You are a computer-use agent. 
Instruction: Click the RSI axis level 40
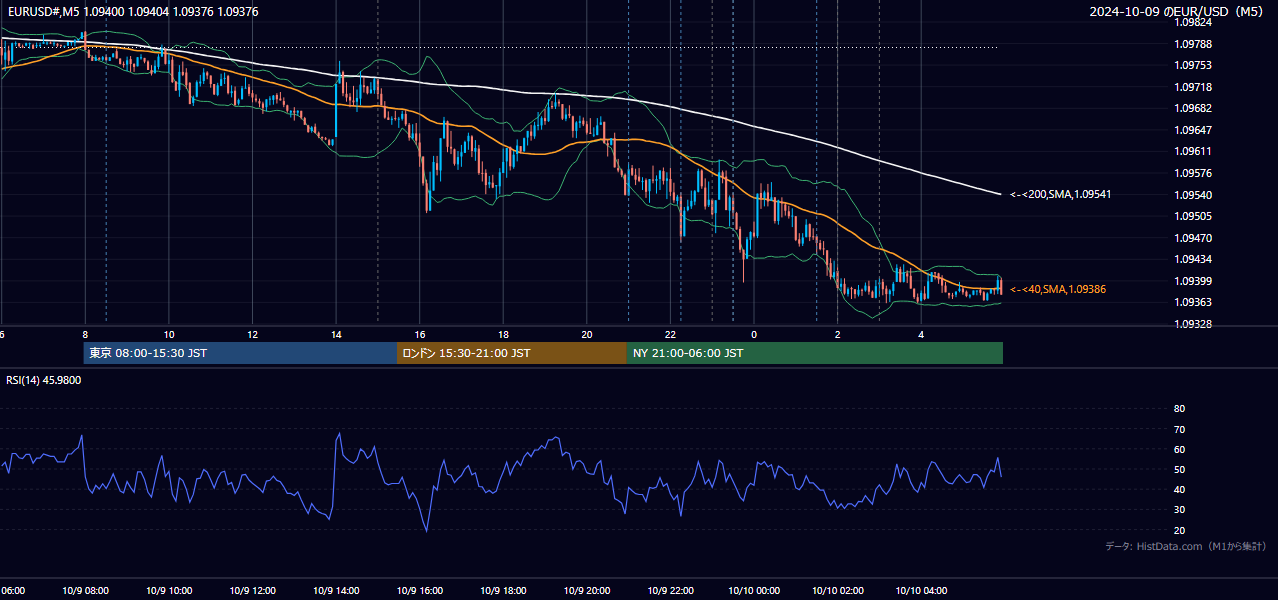click(1179, 489)
